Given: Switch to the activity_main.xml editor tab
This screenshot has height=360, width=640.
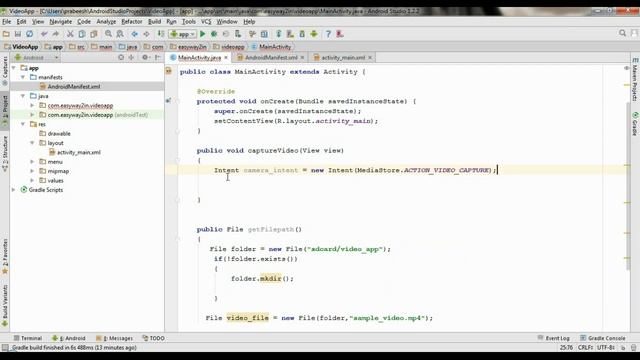Looking at the screenshot, I should [343, 58].
